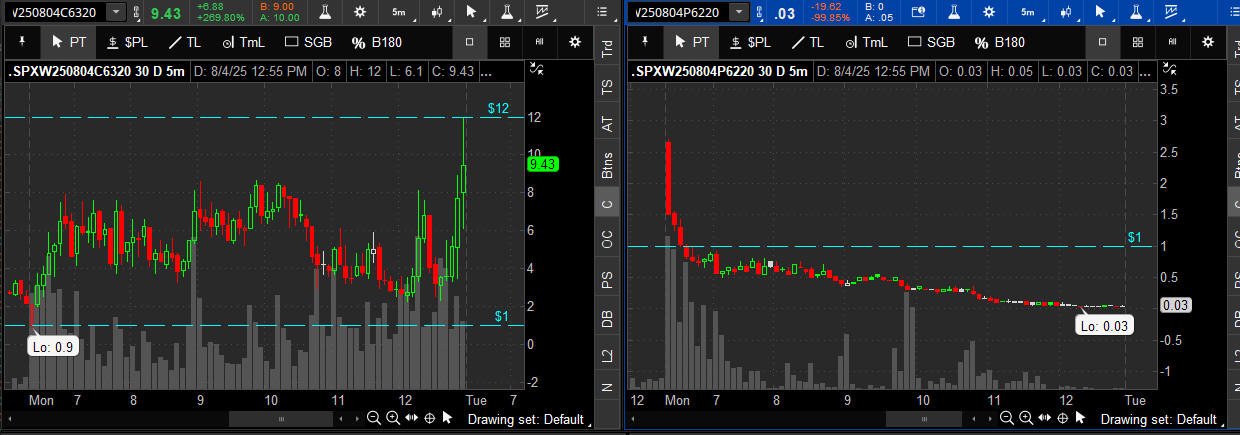
Task: Open the 5m timeframe dropdown on right chart
Action: [1027, 12]
